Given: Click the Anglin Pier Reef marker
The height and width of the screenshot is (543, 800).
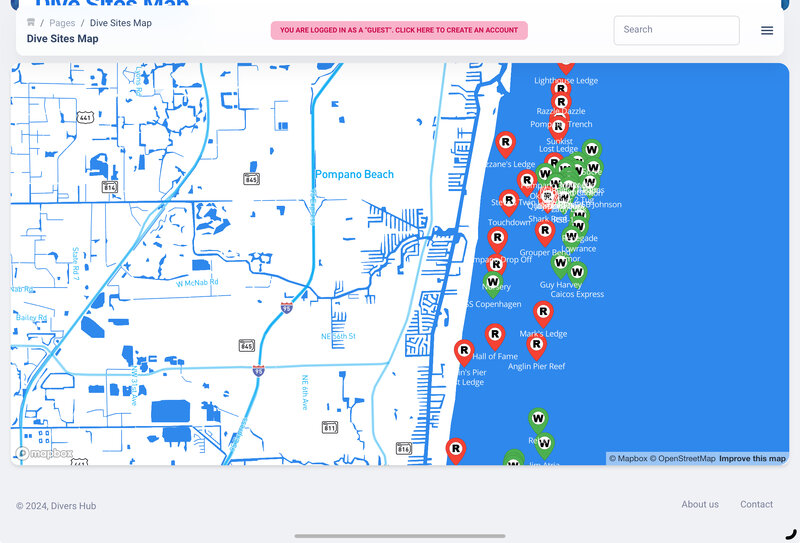Looking at the screenshot, I should pyautogui.click(x=536, y=346).
